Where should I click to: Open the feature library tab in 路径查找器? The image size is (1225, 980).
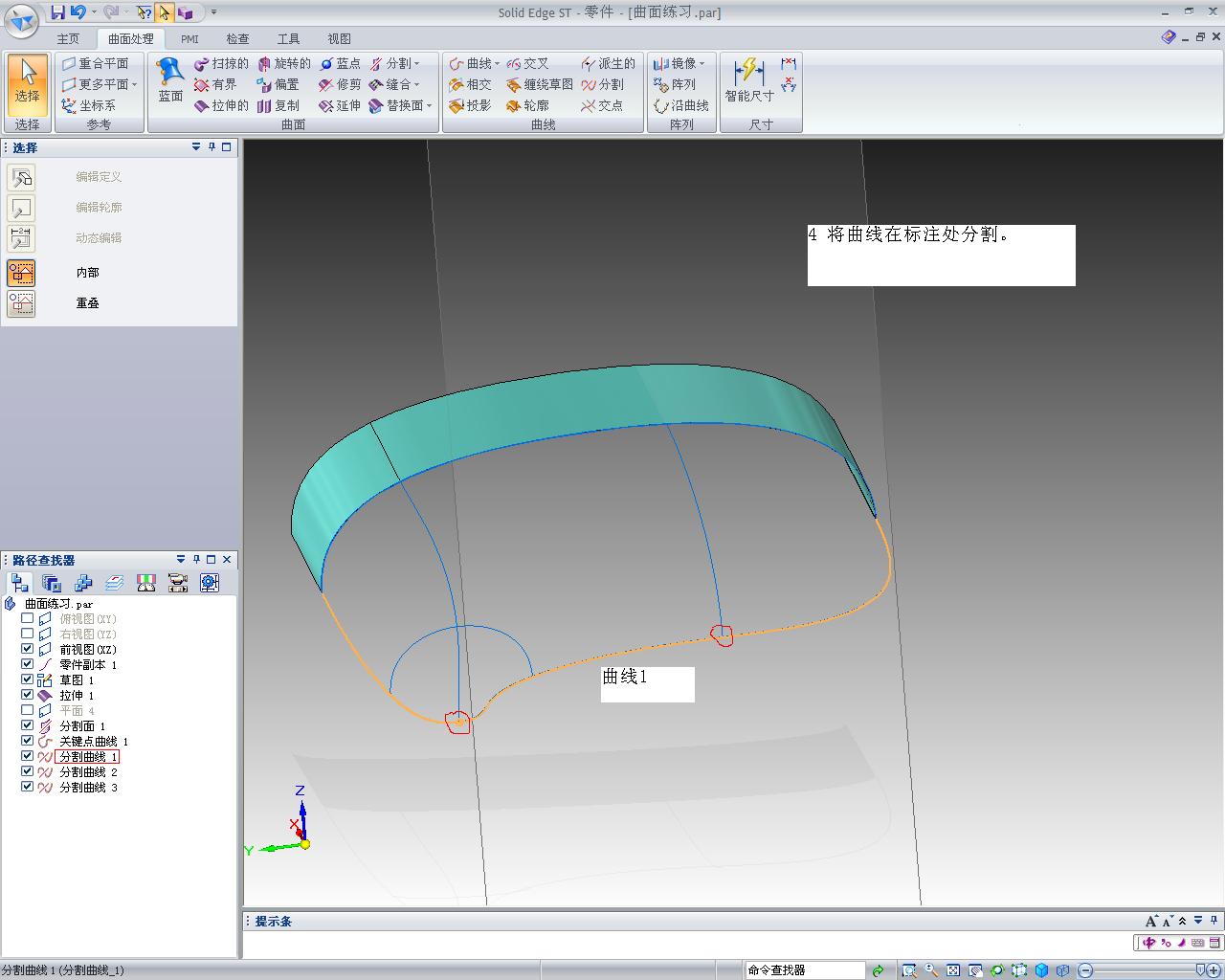pyautogui.click(x=52, y=583)
